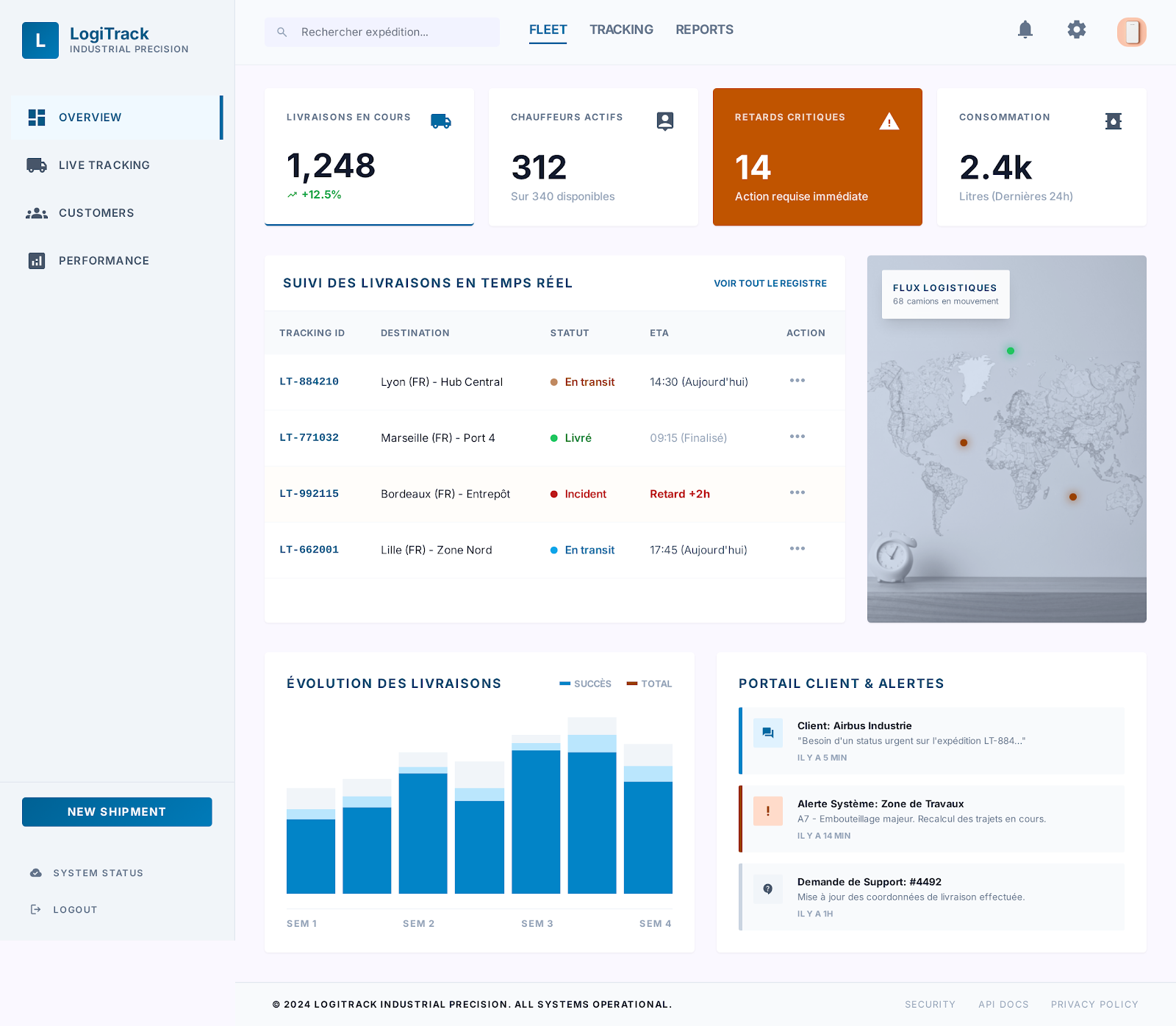Switch to the Tracking tab
This screenshot has height=1026, width=1176.
[x=621, y=30]
